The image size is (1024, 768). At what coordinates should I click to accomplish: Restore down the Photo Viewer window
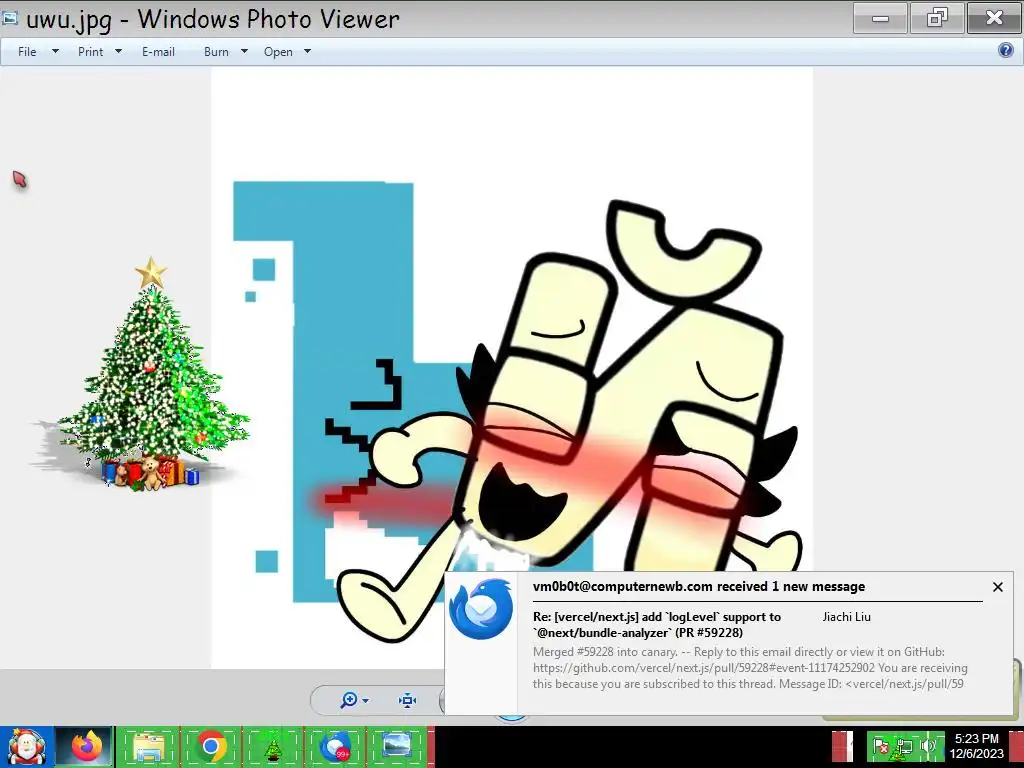936,18
